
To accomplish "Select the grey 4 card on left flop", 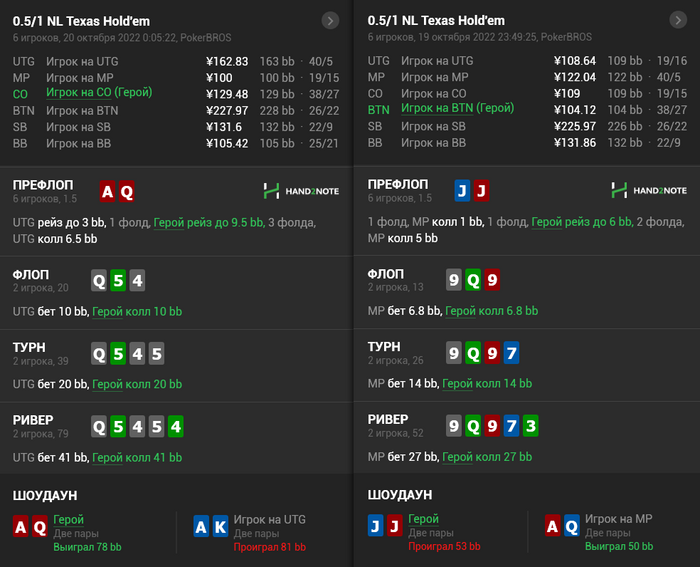I will (138, 280).
